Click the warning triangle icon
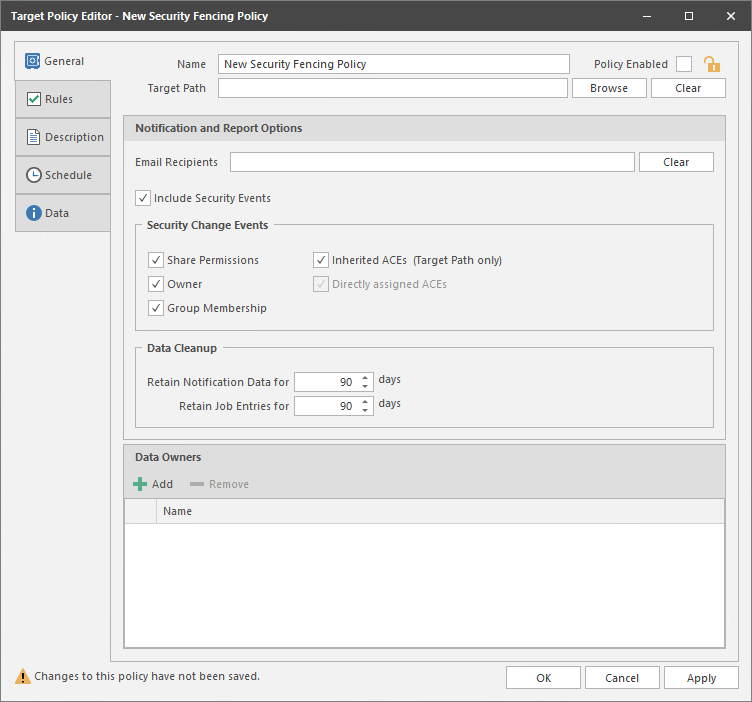752x702 pixels. (x=23, y=676)
